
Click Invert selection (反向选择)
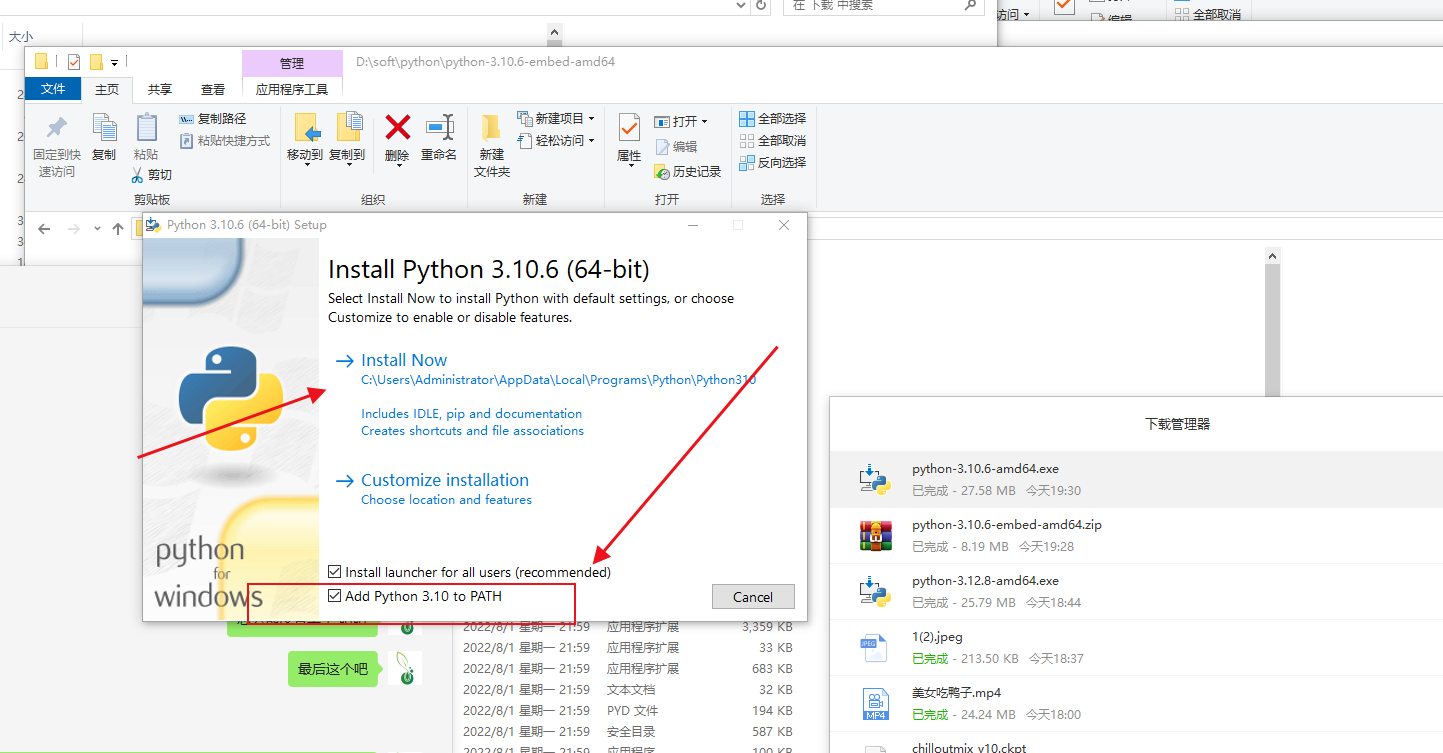point(772,163)
